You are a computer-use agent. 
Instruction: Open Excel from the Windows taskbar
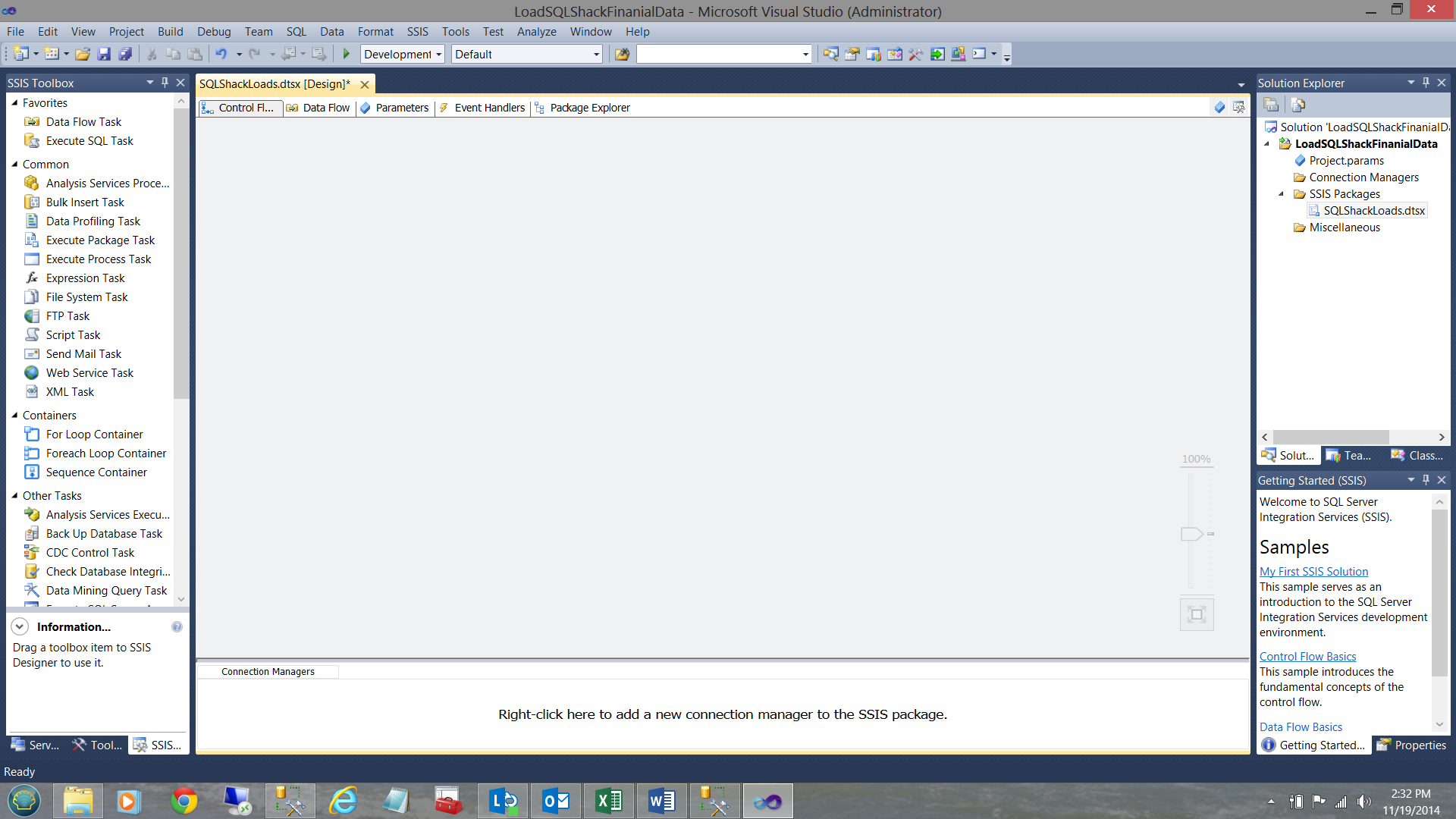[609, 801]
